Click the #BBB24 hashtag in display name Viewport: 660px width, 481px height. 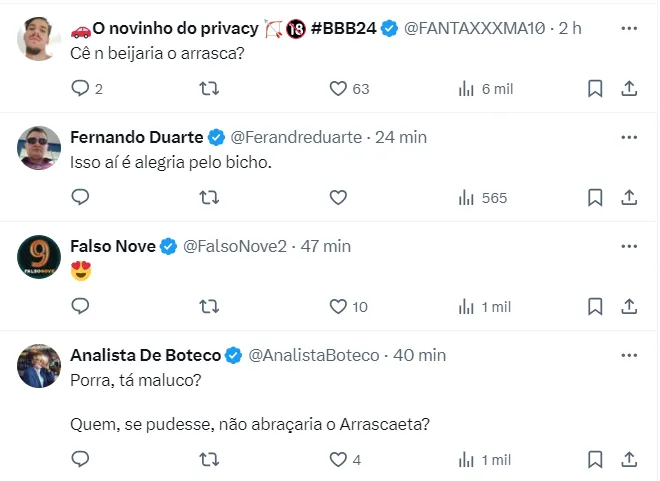[x=343, y=28]
